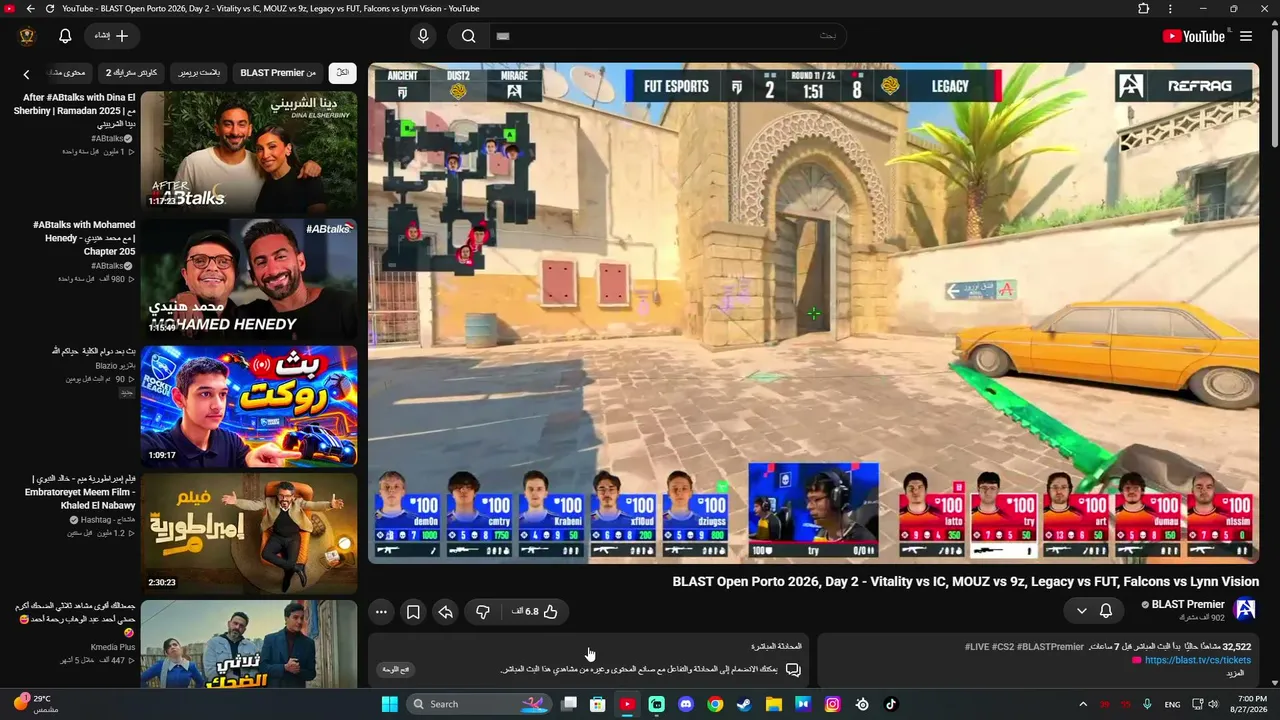The image size is (1280, 720).
Task: Open the blast.tv/cs/tickets link
Action: click(x=1197, y=660)
